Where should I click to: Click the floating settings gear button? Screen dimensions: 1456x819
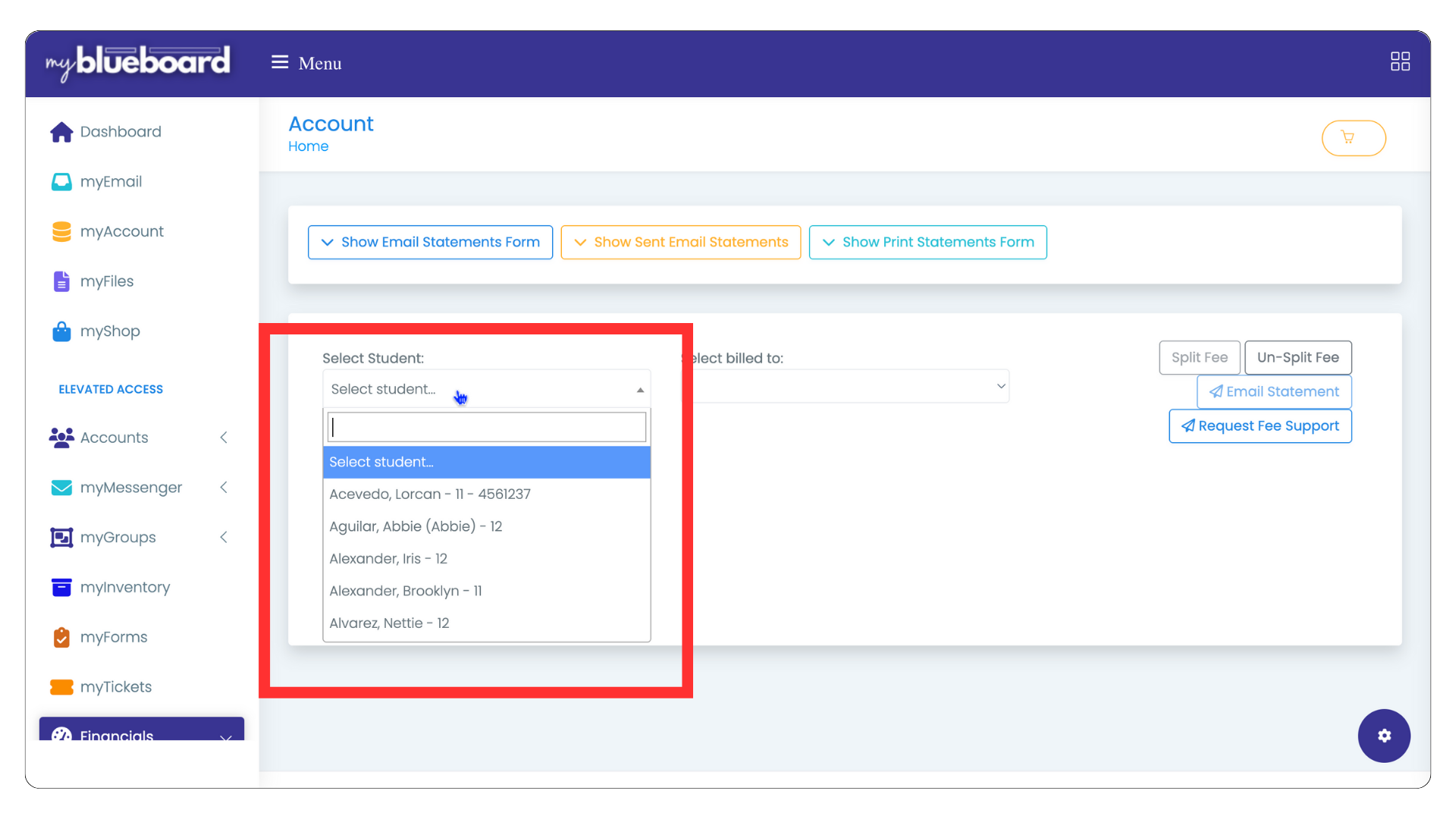[x=1383, y=736]
